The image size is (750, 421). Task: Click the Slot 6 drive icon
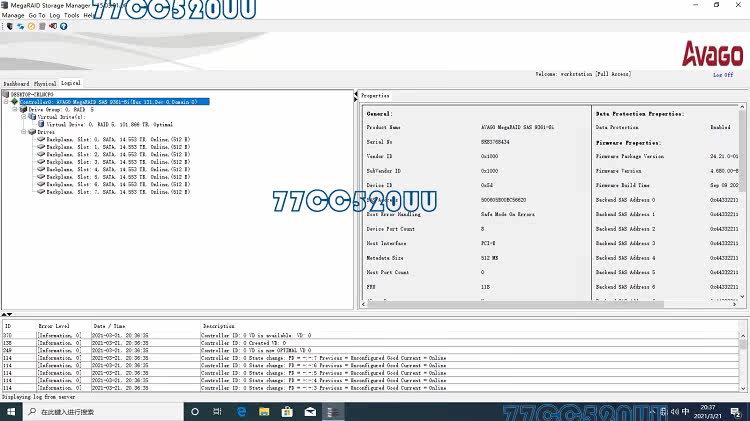pos(41,184)
